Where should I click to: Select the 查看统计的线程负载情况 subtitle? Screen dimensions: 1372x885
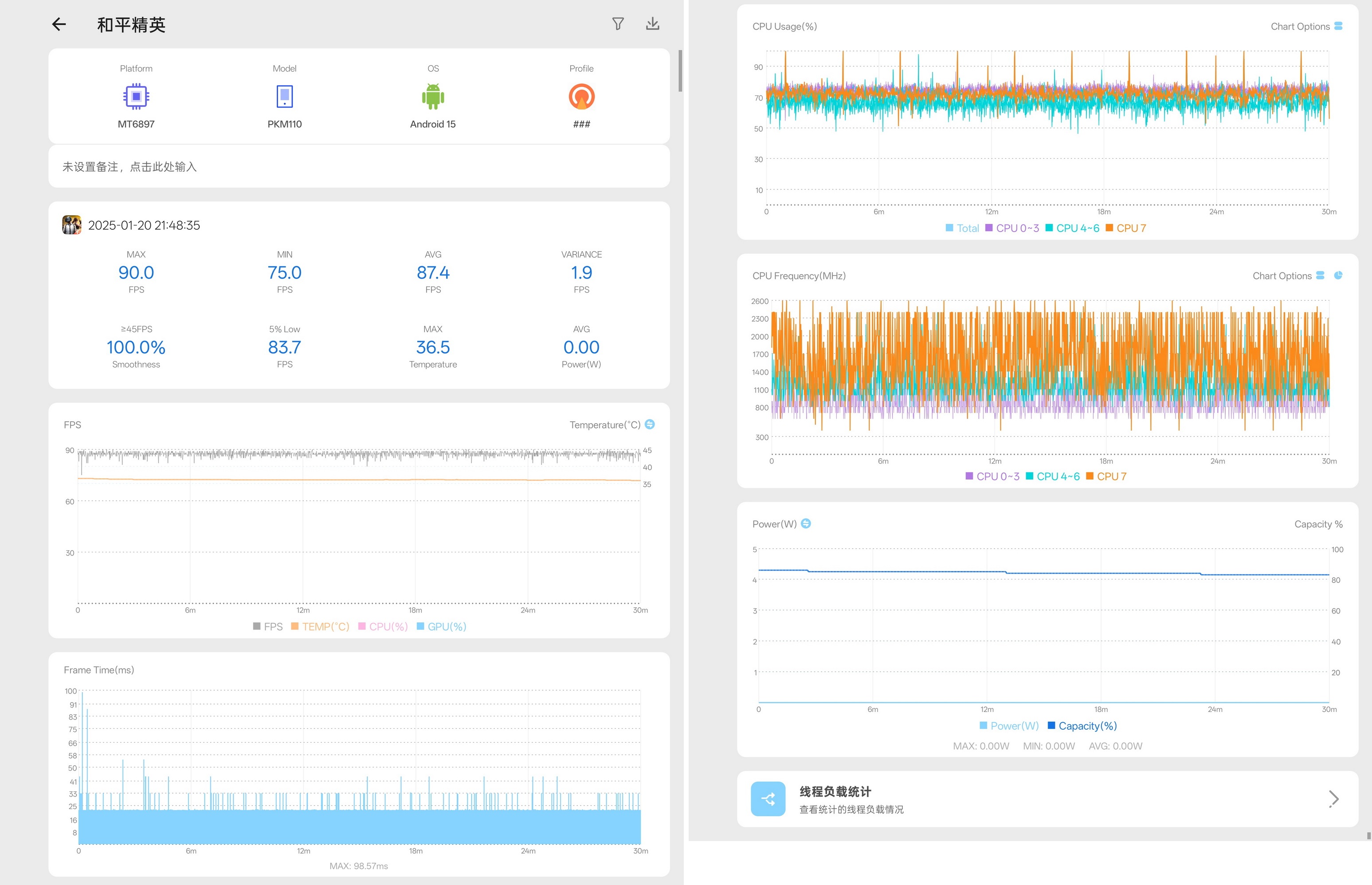click(851, 810)
